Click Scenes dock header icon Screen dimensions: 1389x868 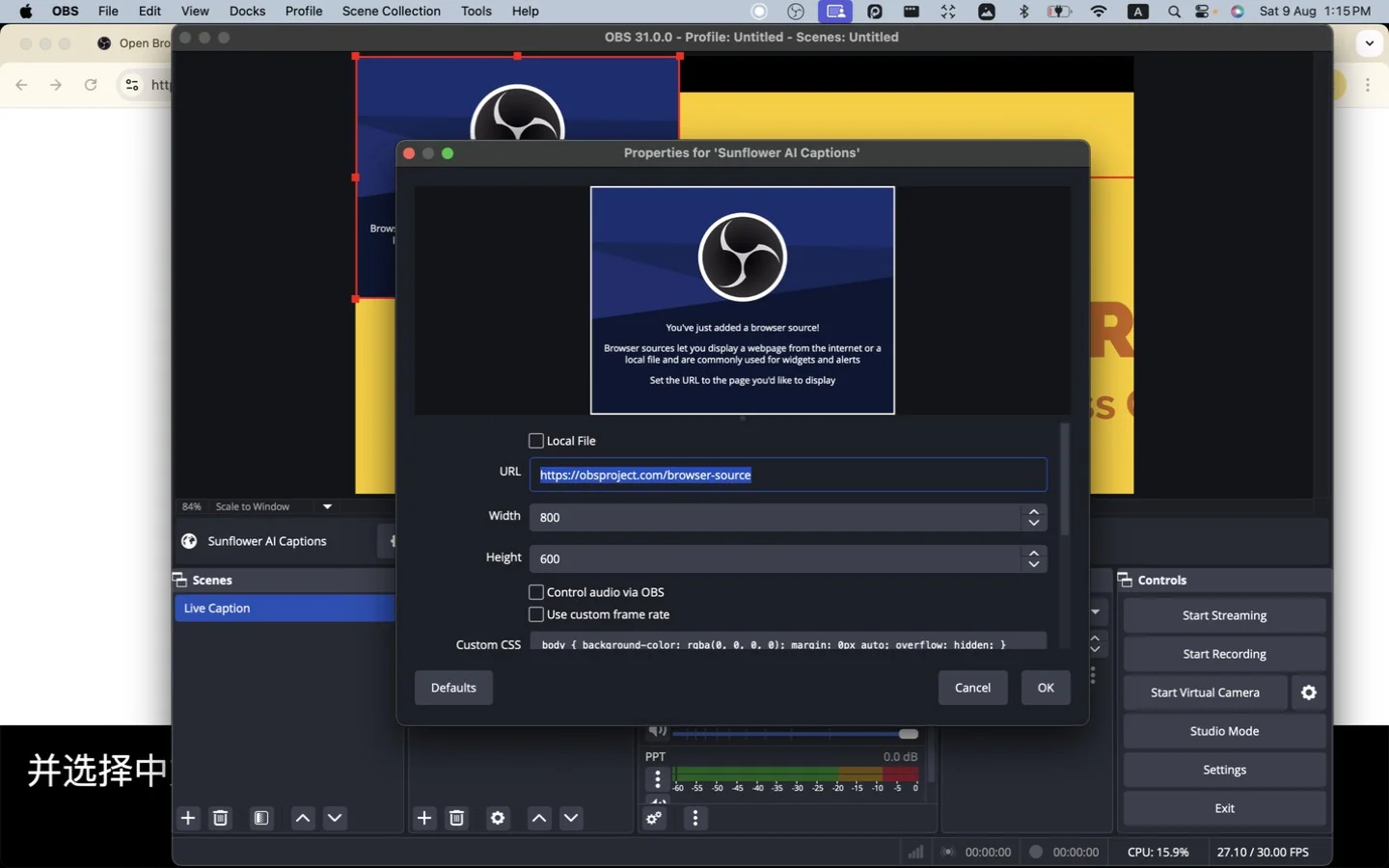(x=179, y=580)
